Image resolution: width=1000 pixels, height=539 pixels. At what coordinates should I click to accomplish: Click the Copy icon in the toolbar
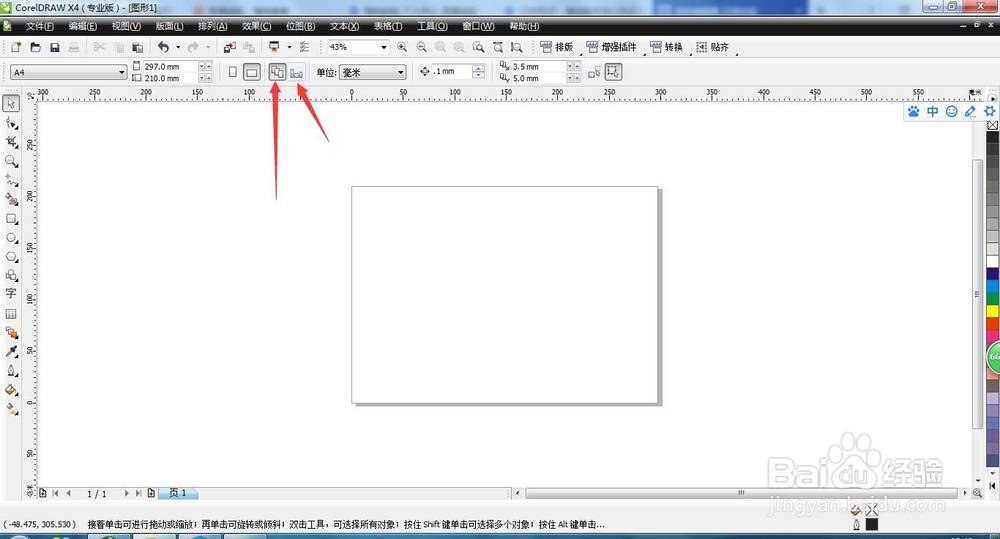click(119, 47)
